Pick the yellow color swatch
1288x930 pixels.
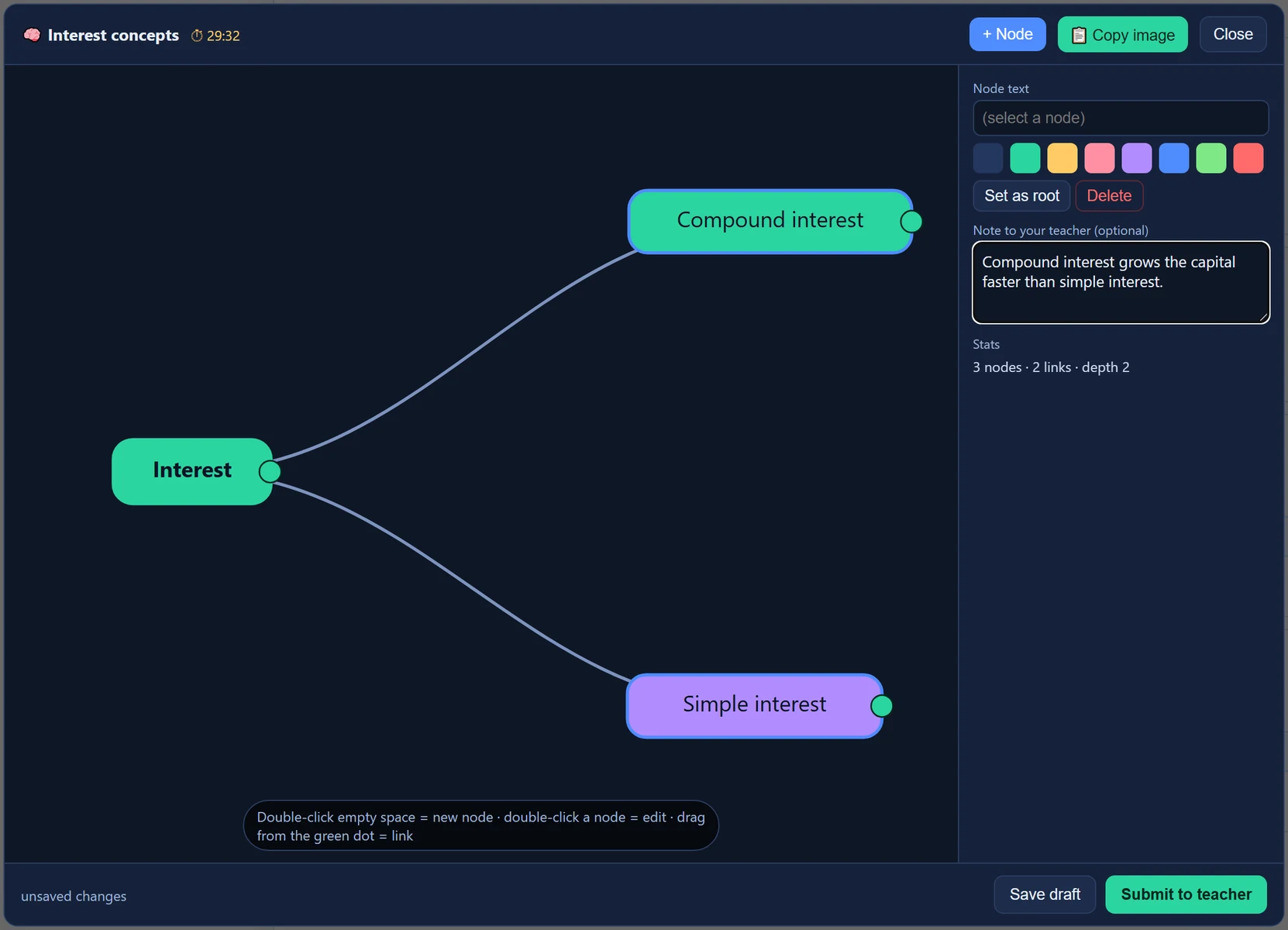1062,158
